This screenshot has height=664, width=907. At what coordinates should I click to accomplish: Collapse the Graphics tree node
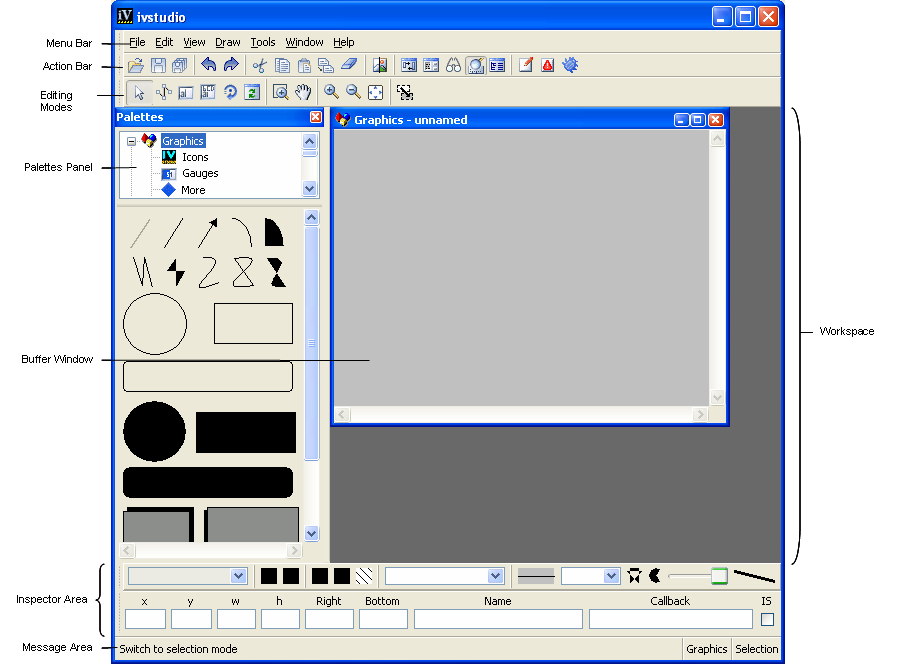tap(131, 141)
